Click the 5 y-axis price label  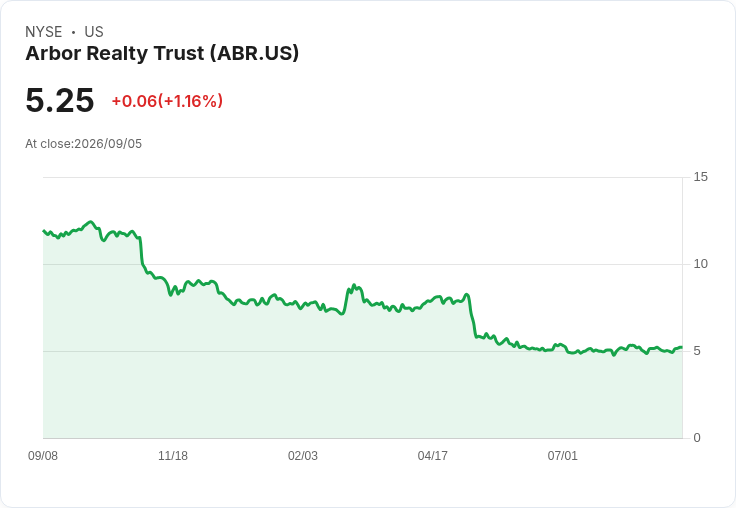pos(697,351)
